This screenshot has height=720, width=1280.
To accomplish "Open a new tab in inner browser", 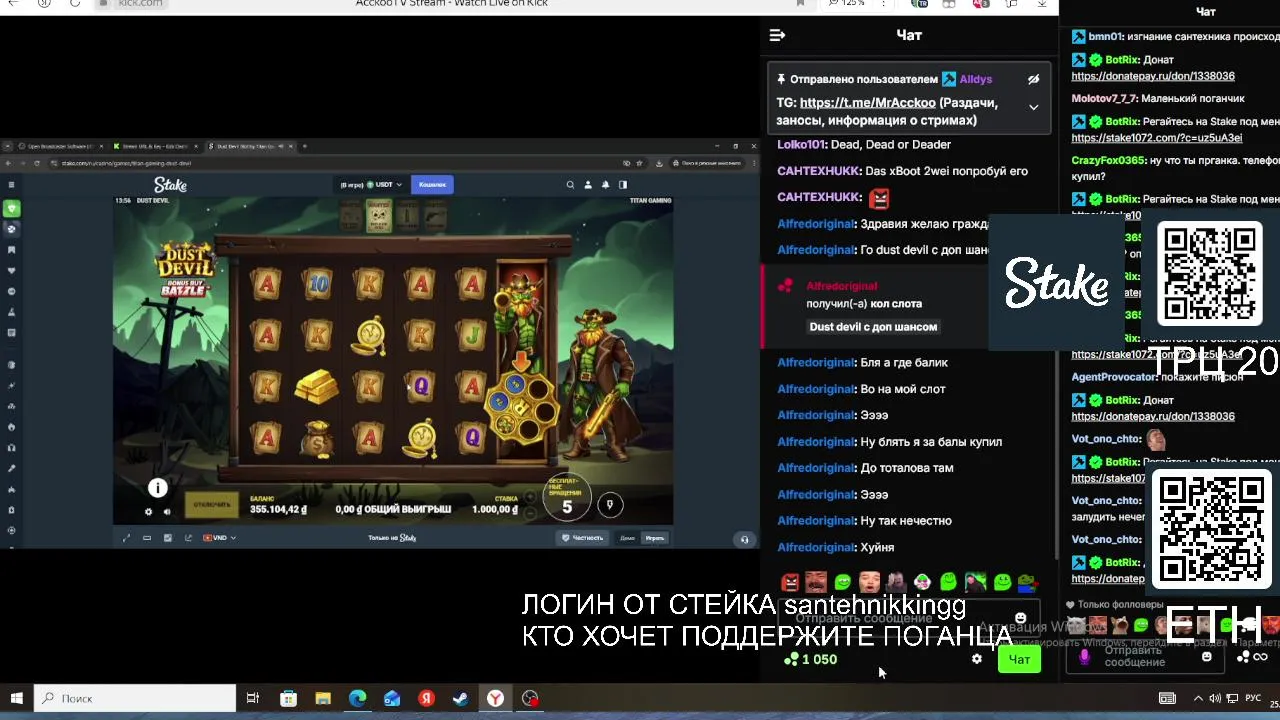I will click(x=305, y=147).
